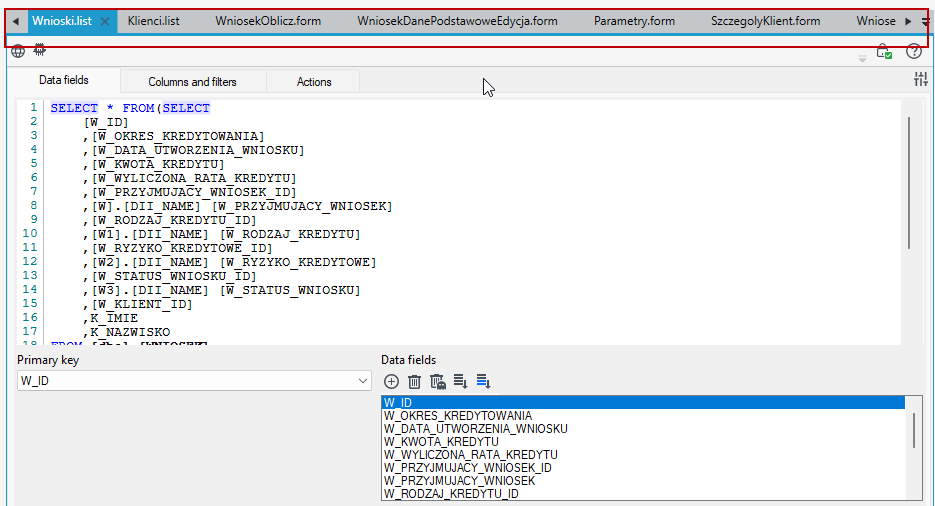This screenshot has width=935, height=506.
Task: Select W_RODZAJ_KREDYTU_ID in data fields list
Action: [x=643, y=493]
